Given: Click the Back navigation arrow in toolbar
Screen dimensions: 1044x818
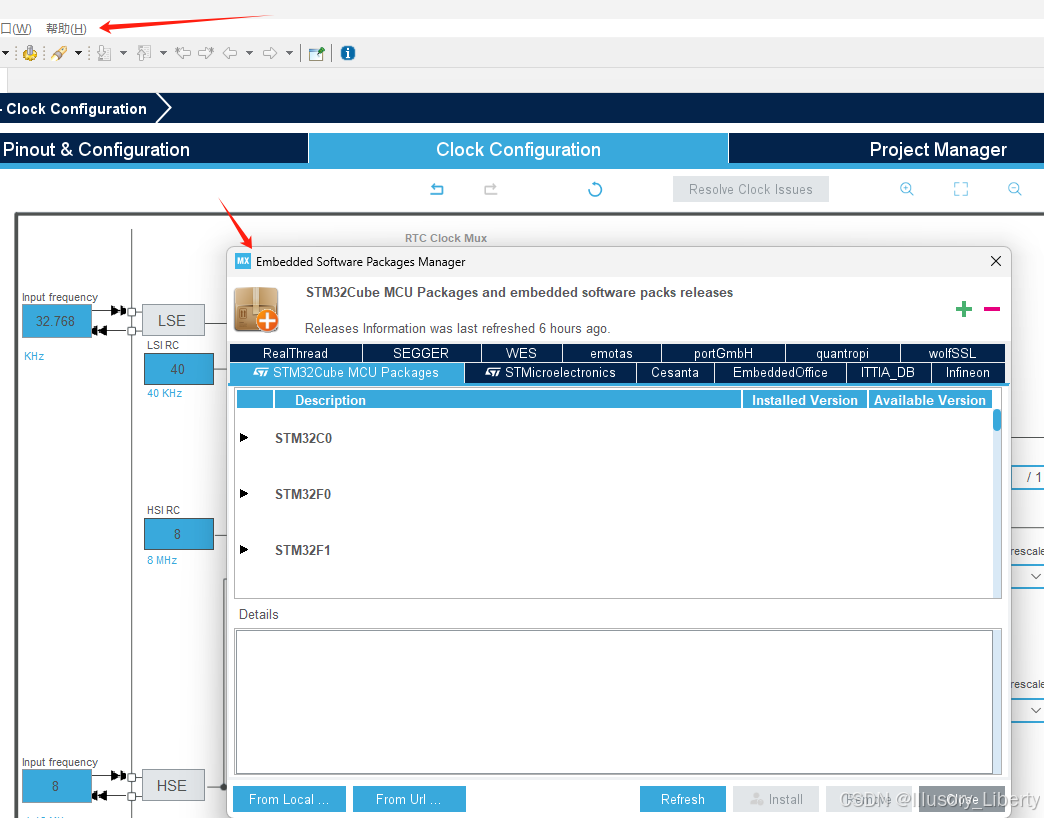Looking at the screenshot, I should [x=230, y=53].
